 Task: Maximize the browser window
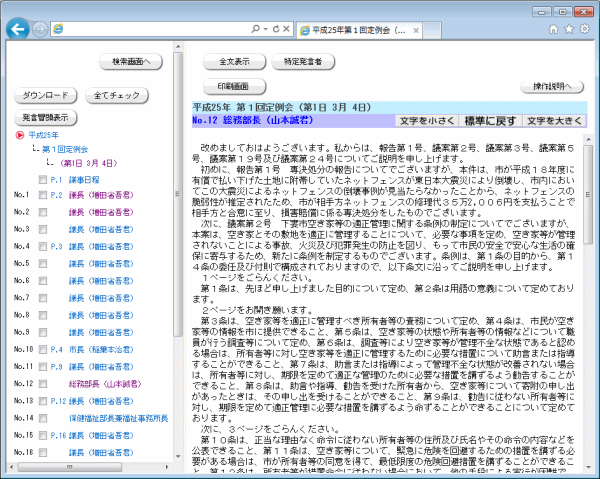pyautogui.click(x=562, y=12)
